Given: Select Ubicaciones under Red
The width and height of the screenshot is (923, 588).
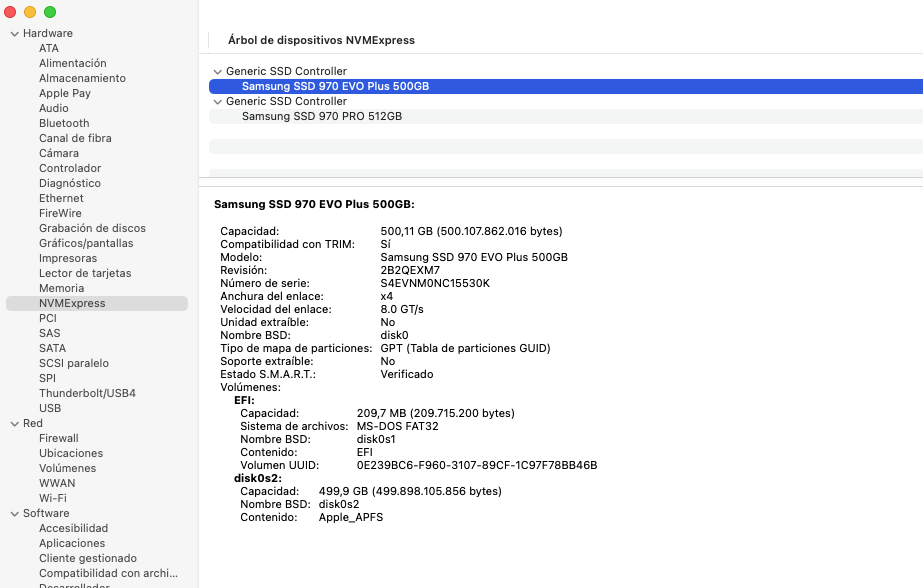Looking at the screenshot, I should (71, 453).
